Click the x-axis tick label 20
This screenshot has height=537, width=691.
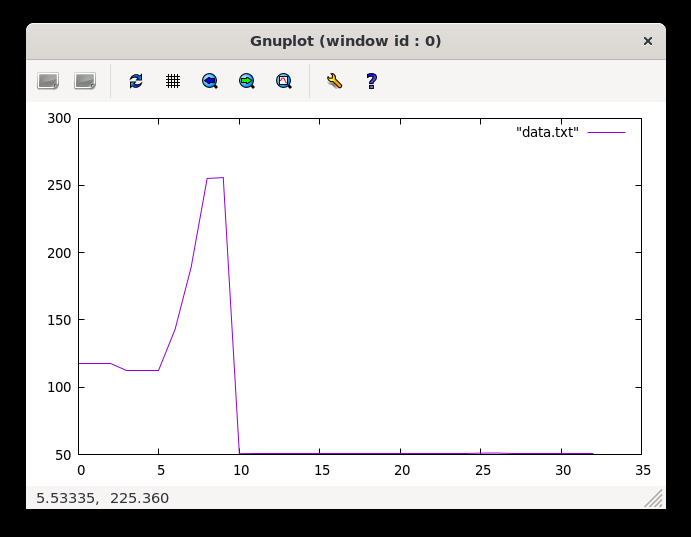coord(400,470)
